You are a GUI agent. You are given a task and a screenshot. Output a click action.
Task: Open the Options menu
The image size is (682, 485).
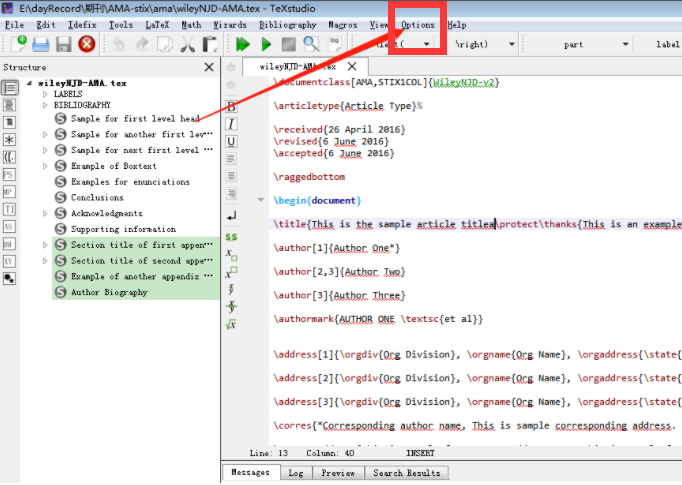(418, 25)
